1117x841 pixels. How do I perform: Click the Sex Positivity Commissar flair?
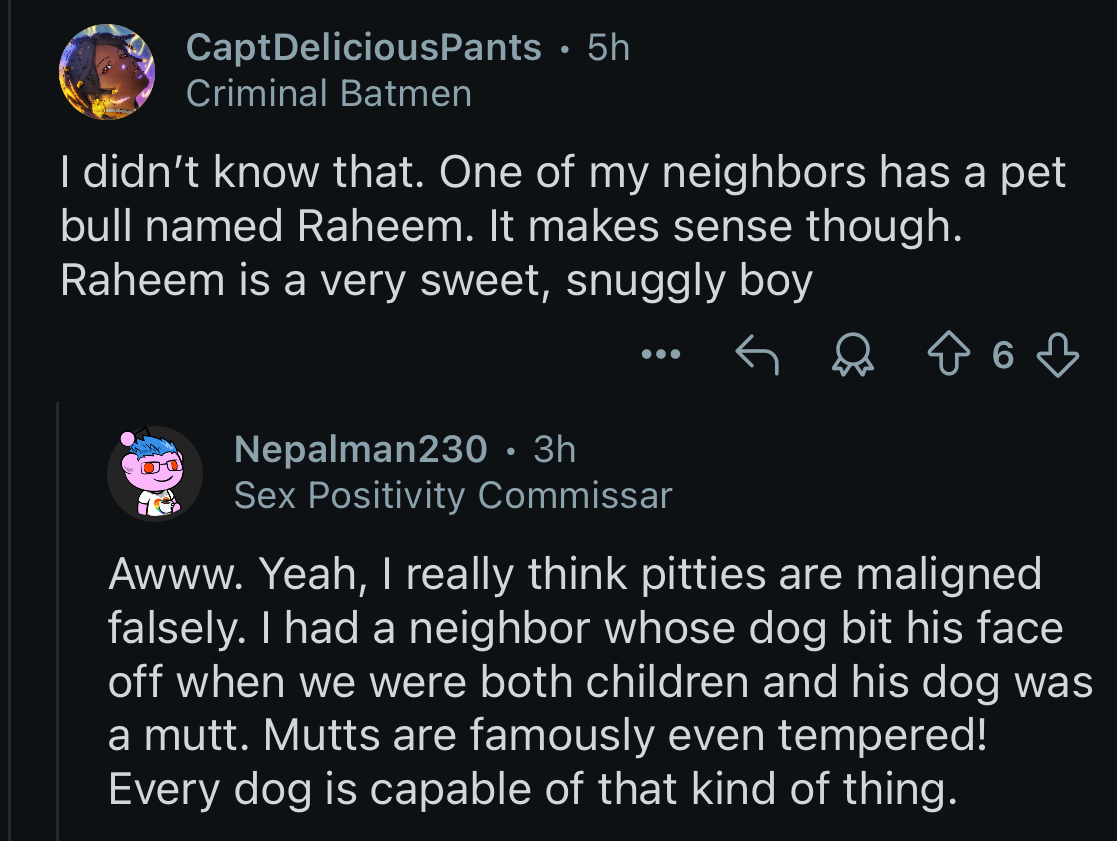[452, 495]
